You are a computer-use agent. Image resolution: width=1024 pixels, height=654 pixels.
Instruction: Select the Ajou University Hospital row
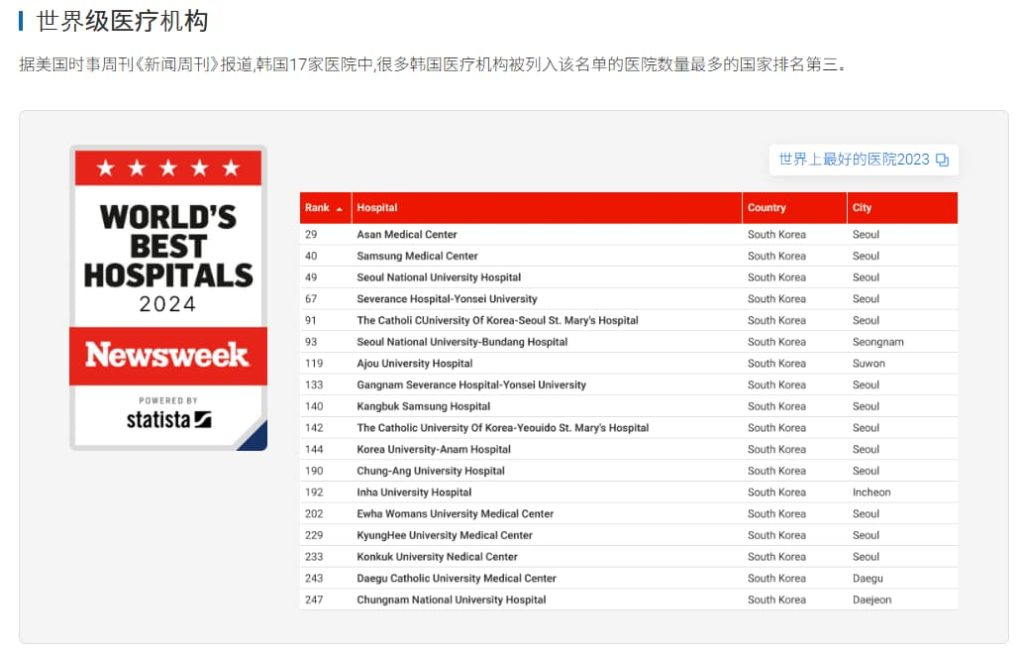pyautogui.click(x=415, y=363)
